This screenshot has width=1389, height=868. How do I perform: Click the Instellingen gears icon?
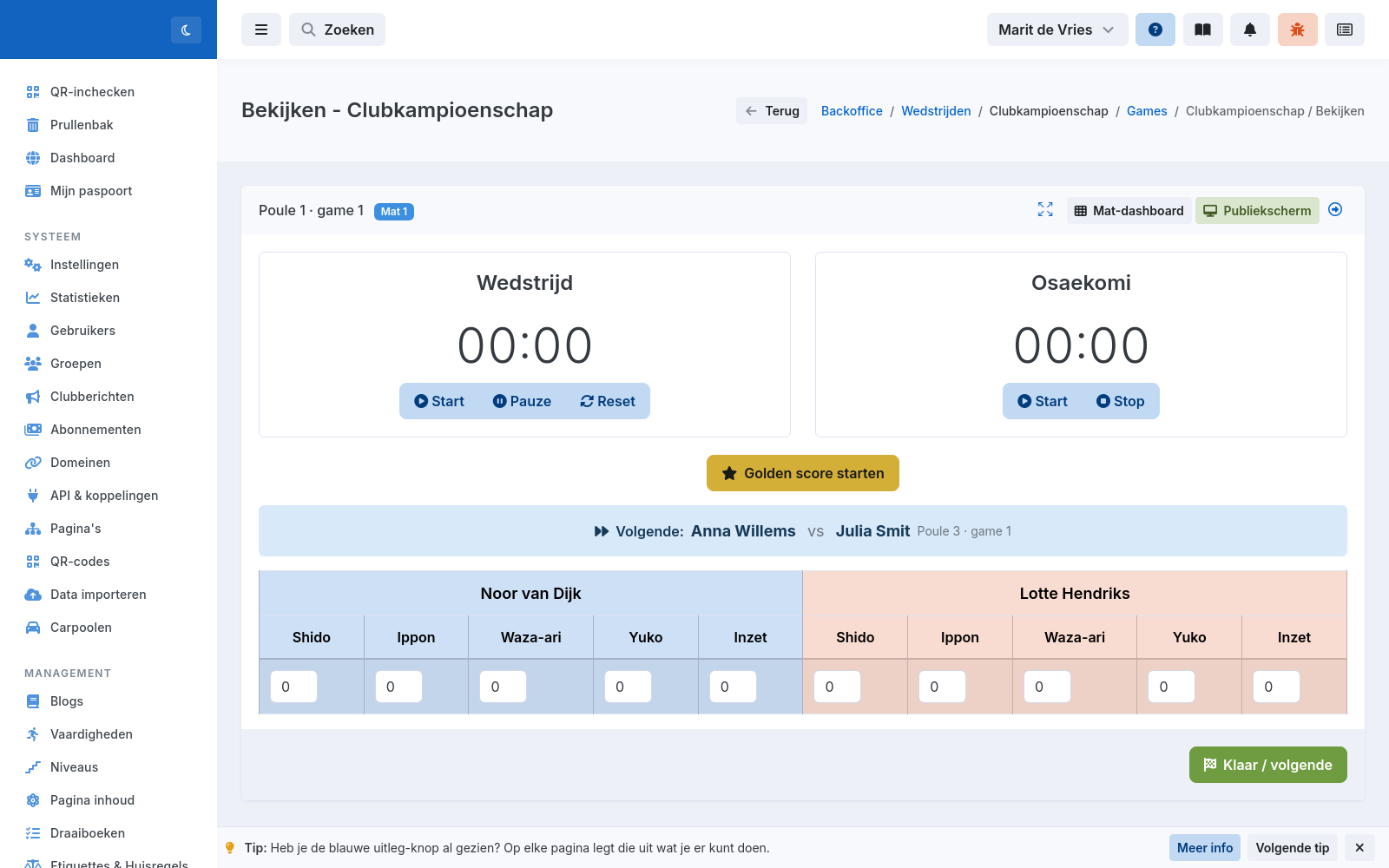coord(33,265)
